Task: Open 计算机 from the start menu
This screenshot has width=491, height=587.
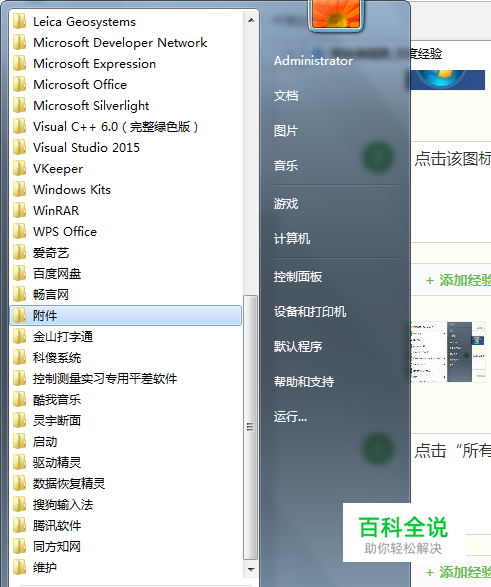Action: (x=292, y=238)
